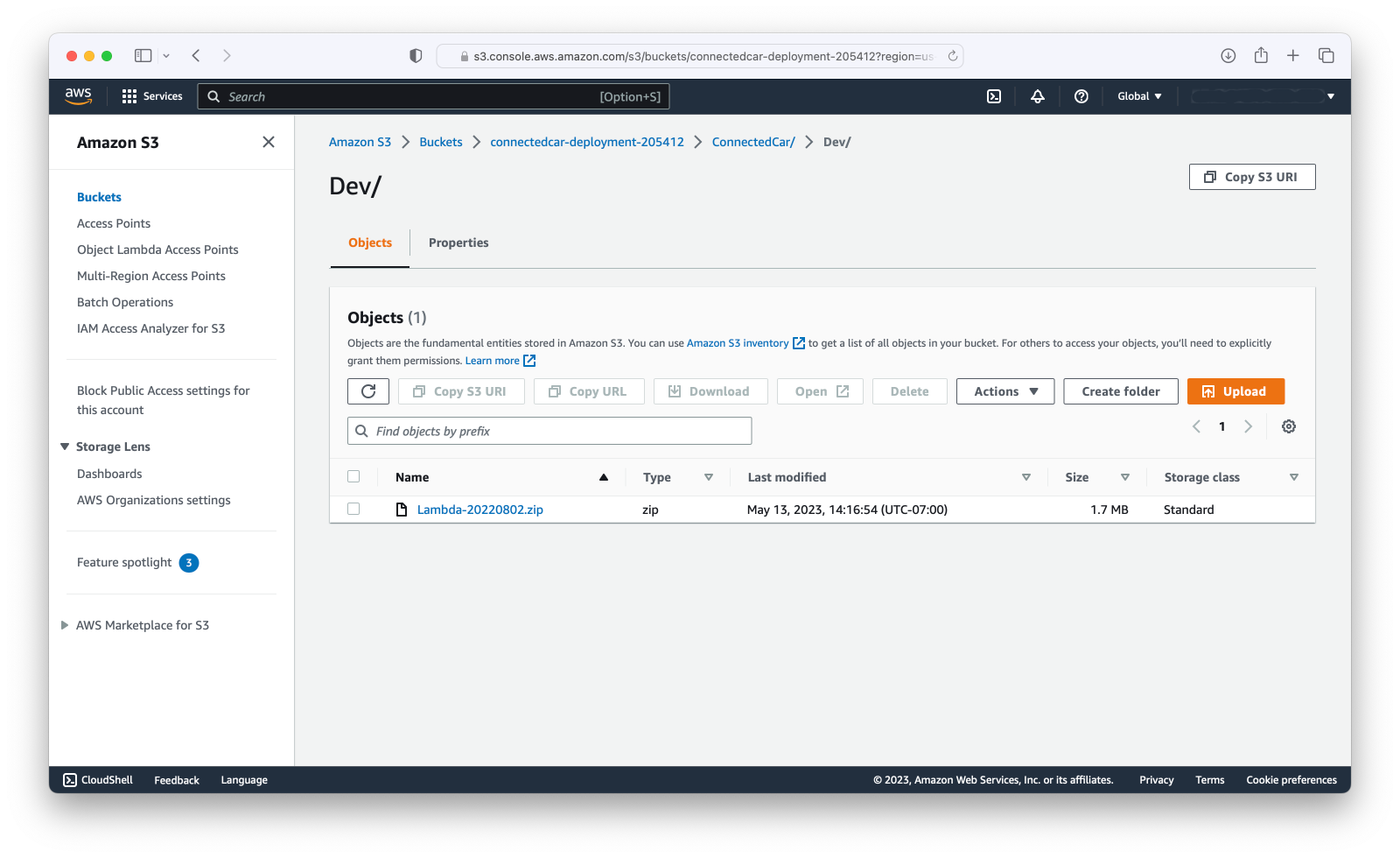
Task: Select all objects with the header checkbox
Action: (x=353, y=476)
